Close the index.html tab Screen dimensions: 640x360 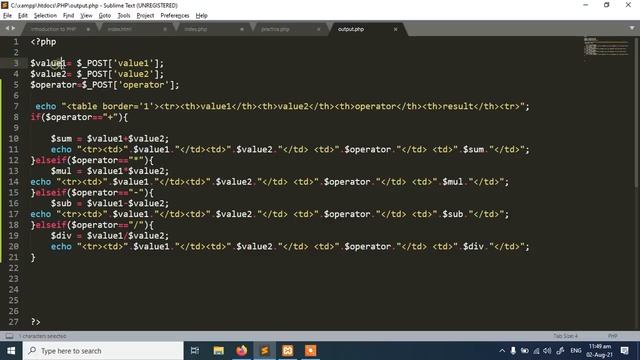point(165,29)
